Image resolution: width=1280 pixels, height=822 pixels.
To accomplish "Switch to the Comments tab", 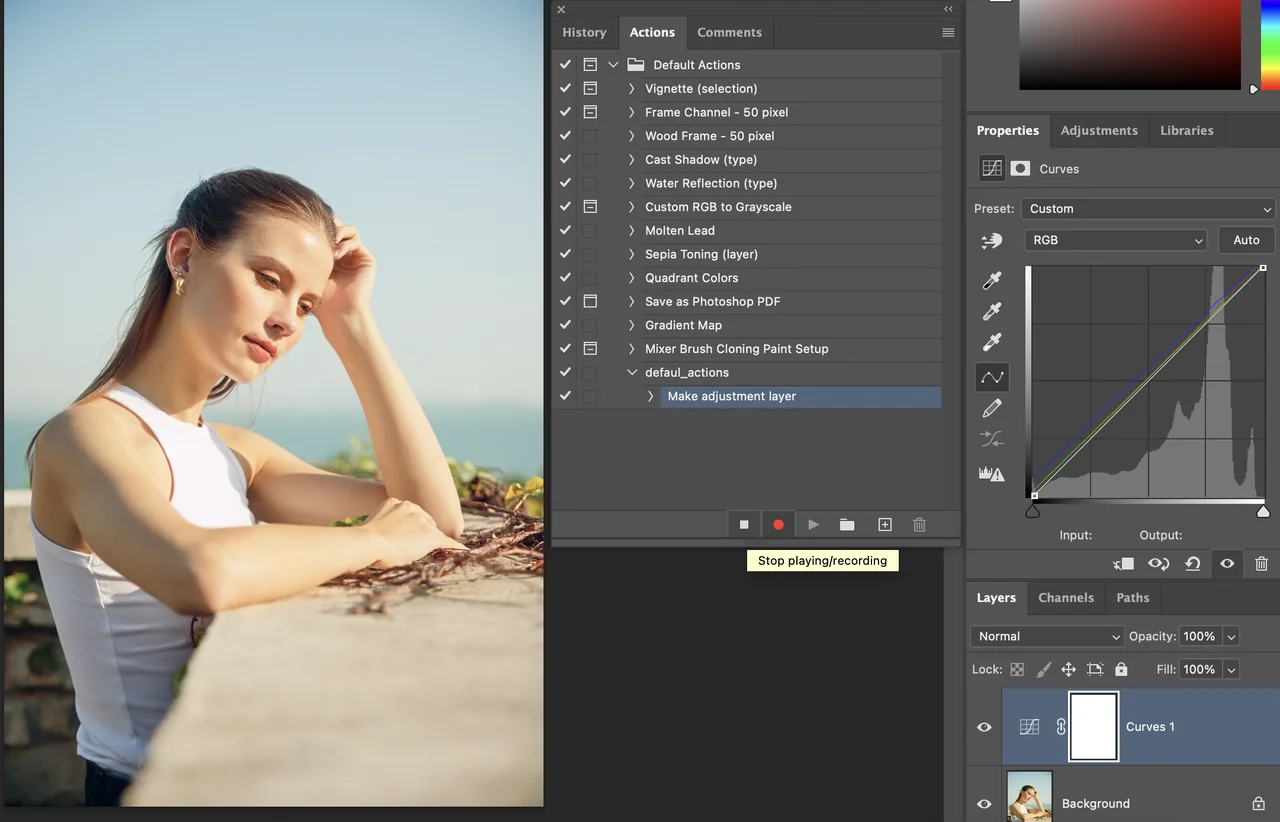I will 729,32.
